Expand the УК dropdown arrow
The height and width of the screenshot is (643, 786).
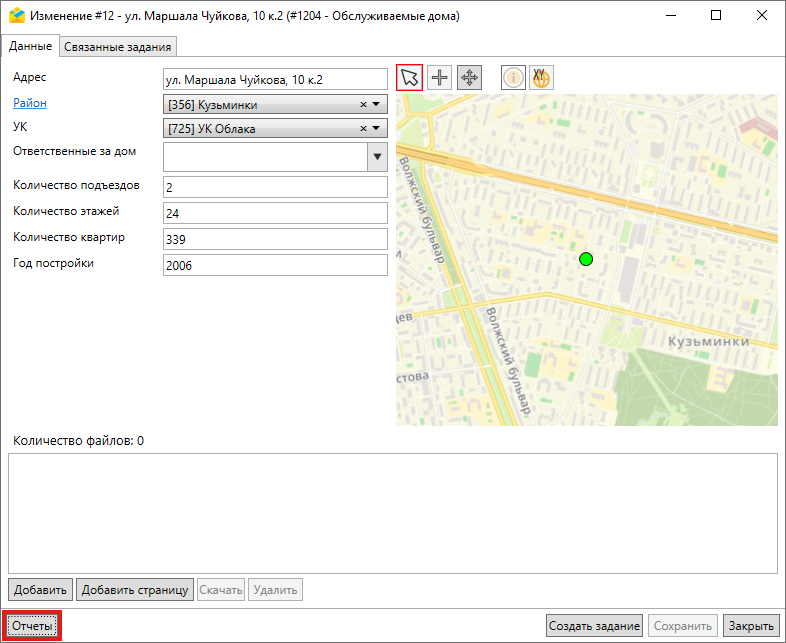[x=377, y=129]
